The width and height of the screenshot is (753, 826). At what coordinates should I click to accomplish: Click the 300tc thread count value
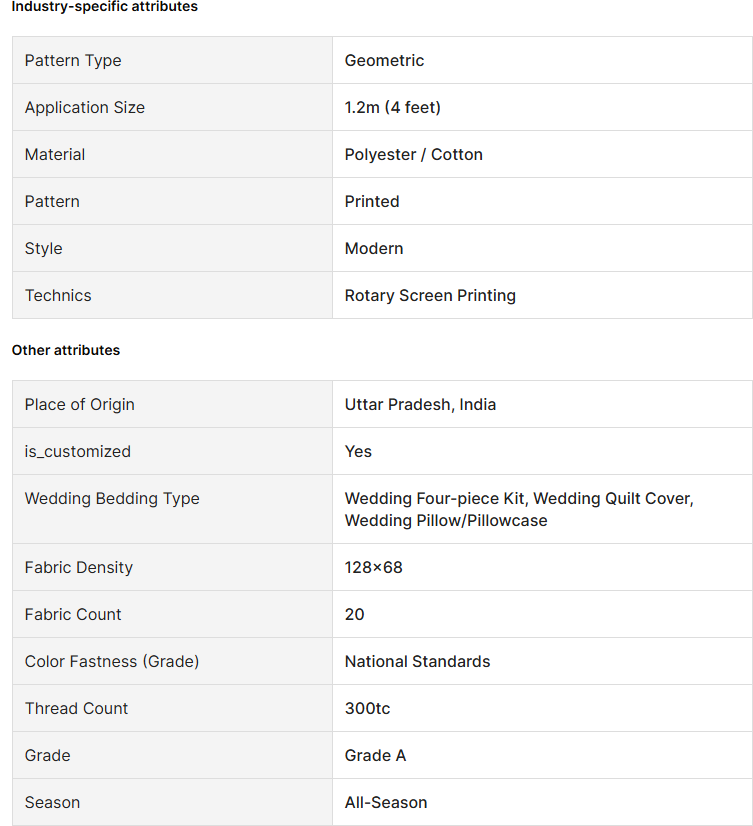click(x=367, y=709)
